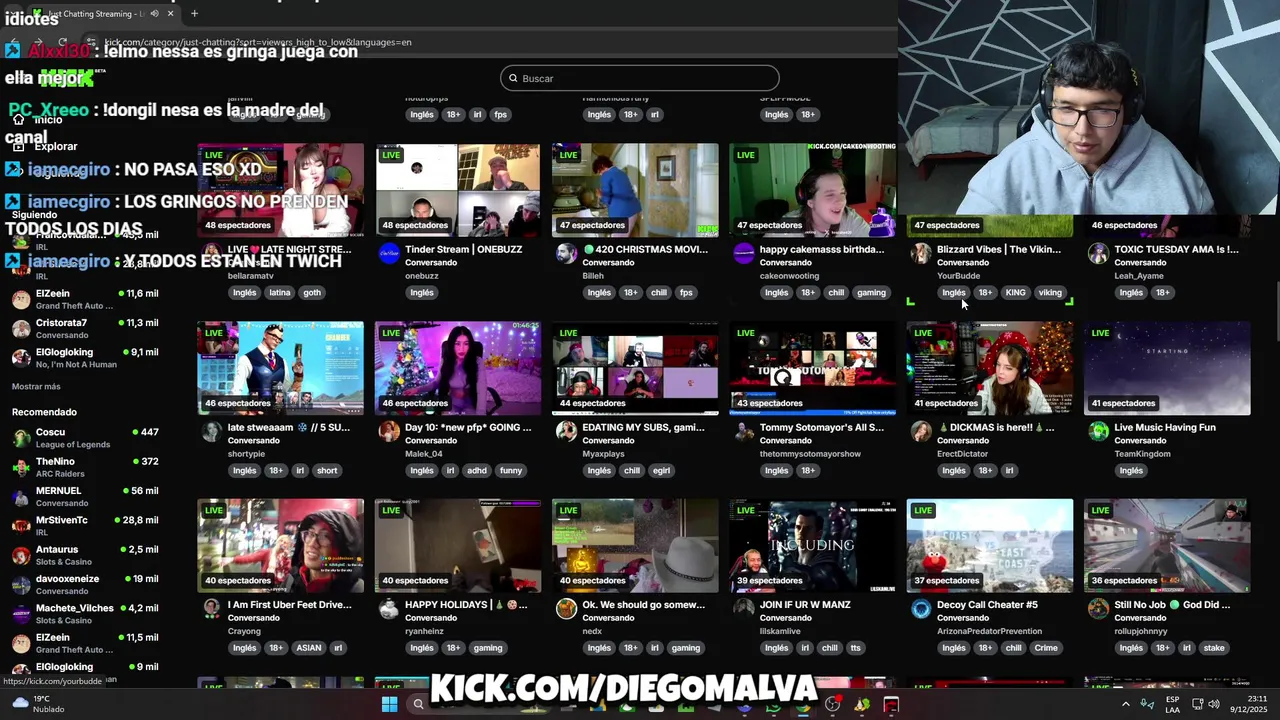
Task: Open JOIN IF UR W MANZ stream title
Action: click(805, 605)
